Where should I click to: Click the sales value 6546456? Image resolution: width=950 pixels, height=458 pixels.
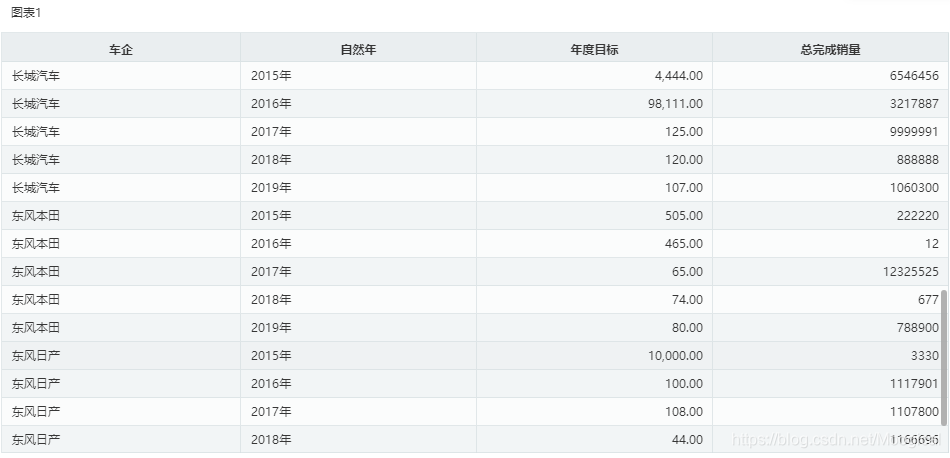click(914, 76)
